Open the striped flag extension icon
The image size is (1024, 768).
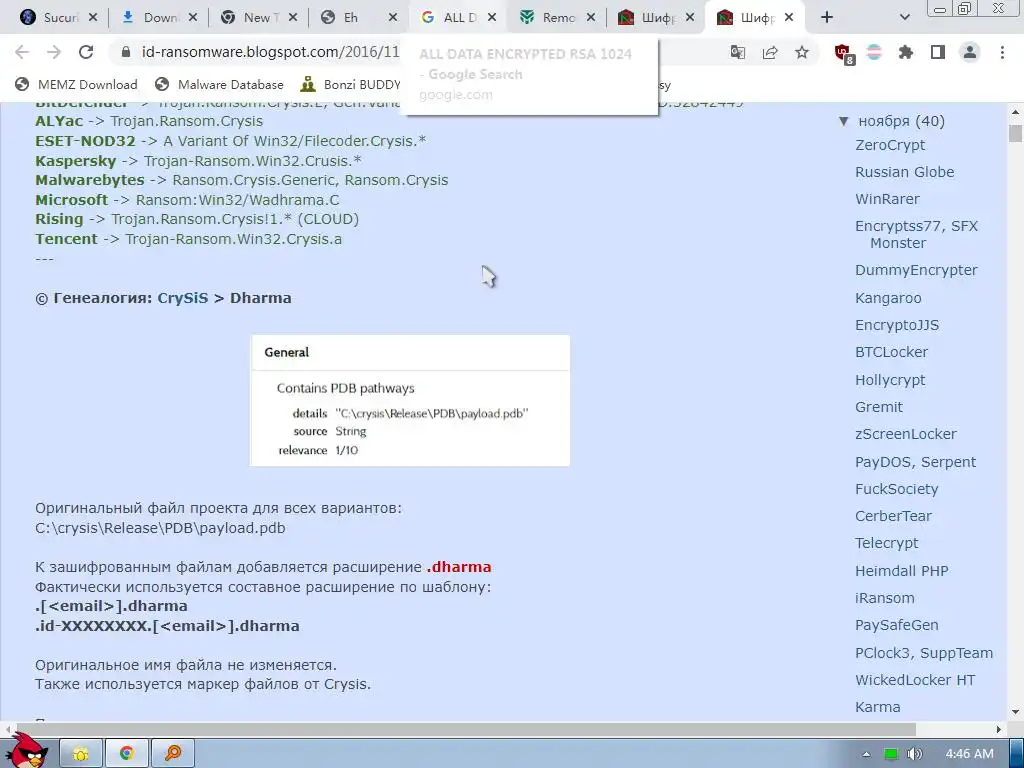click(x=874, y=52)
